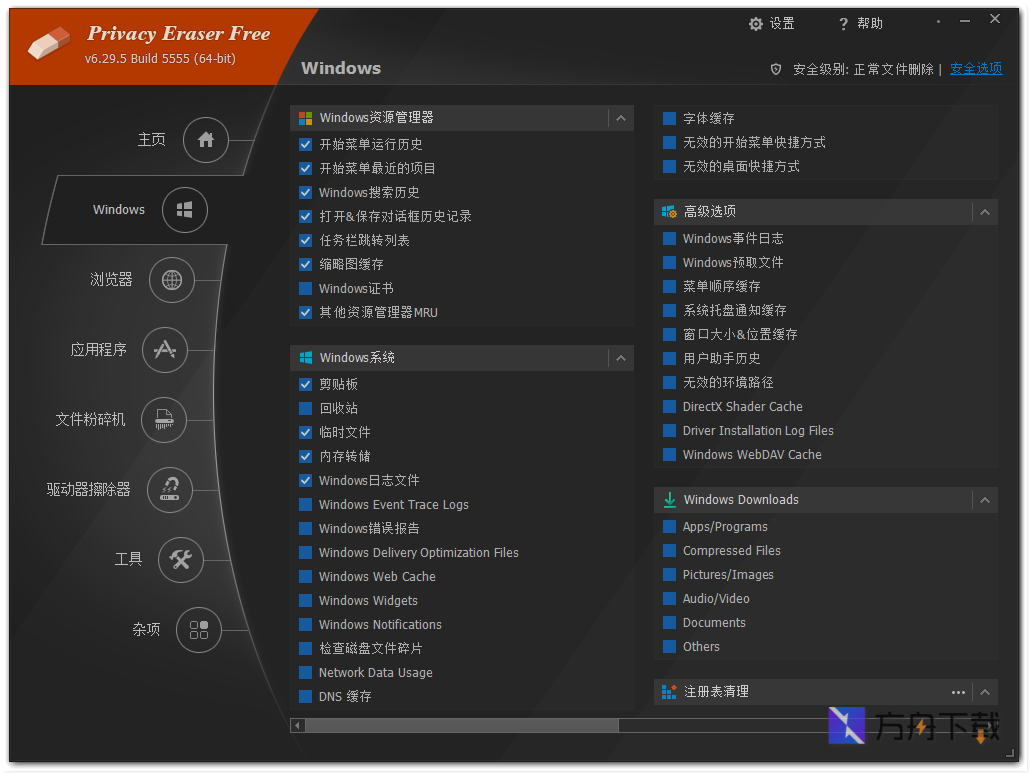Open the 文件粉碎机 shredder icon

[164, 419]
